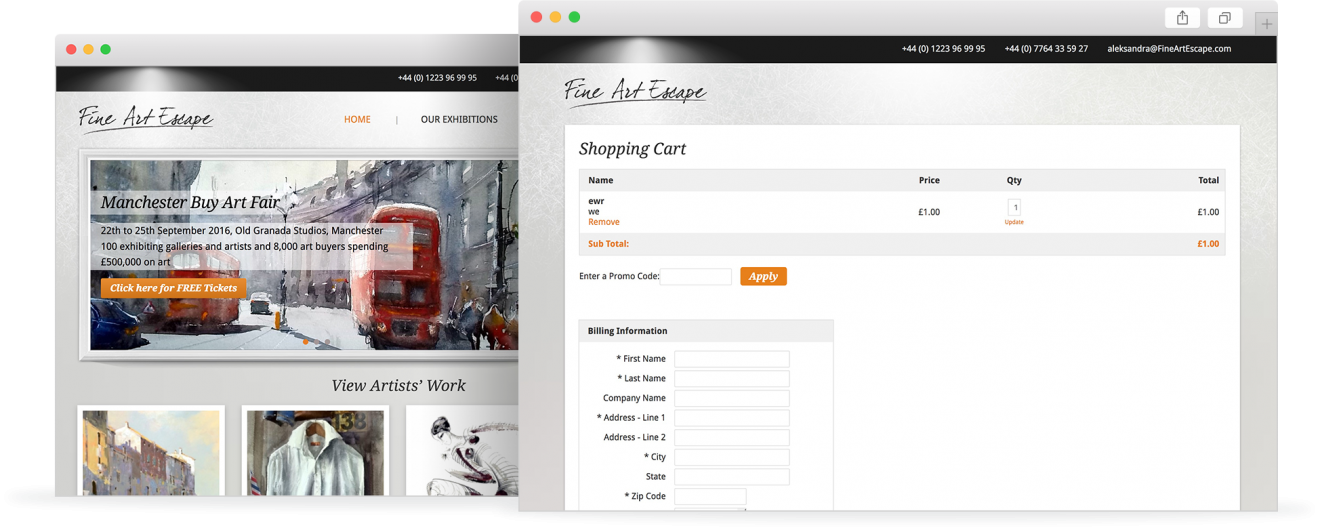The width and height of the screenshot is (1320, 530).
Task: Click the aleksandra@FineArtEscape.com email link
Action: point(1169,48)
